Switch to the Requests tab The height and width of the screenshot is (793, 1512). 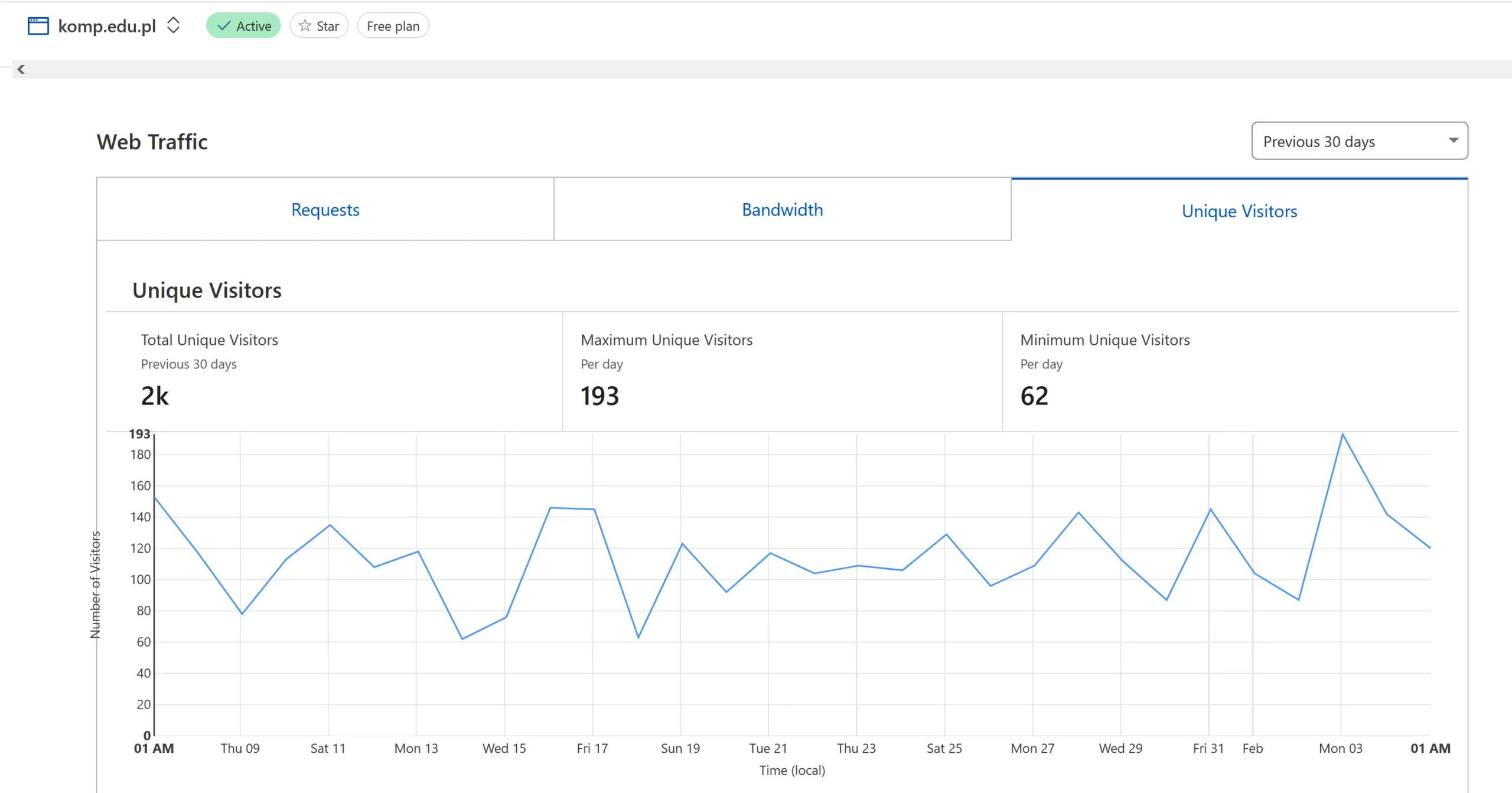[325, 210]
